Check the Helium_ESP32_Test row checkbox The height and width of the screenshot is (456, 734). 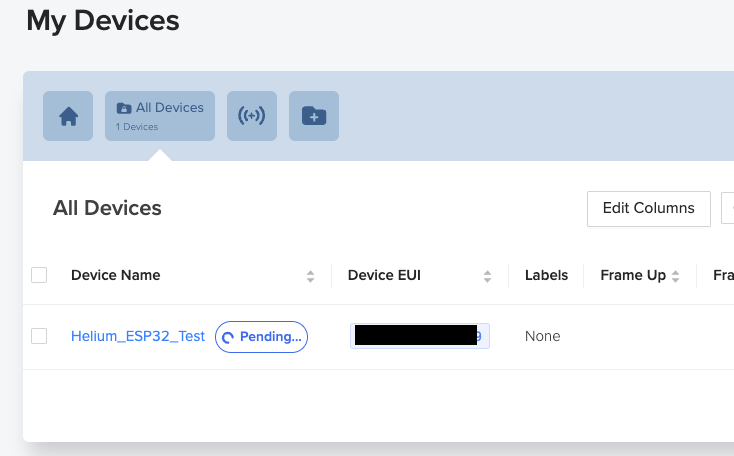[x=39, y=336]
